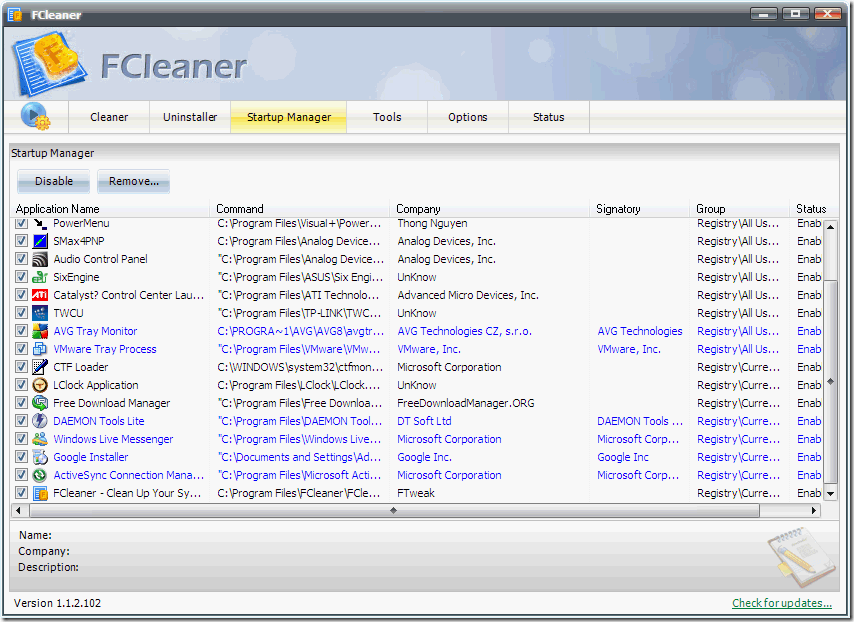Viewport: 854px width, 622px height.
Task: Click the horizontal scrollbar thumb
Action: click(x=394, y=510)
